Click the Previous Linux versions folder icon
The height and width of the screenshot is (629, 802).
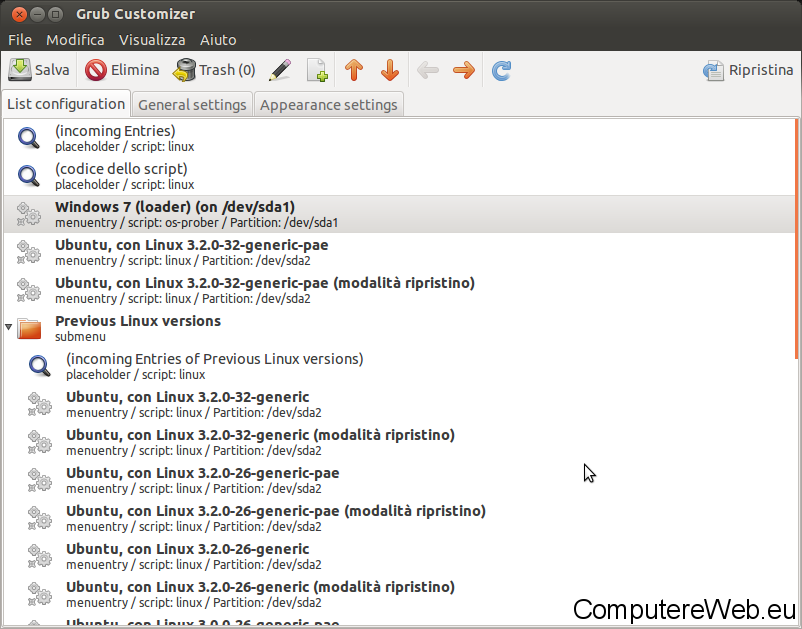(29, 328)
